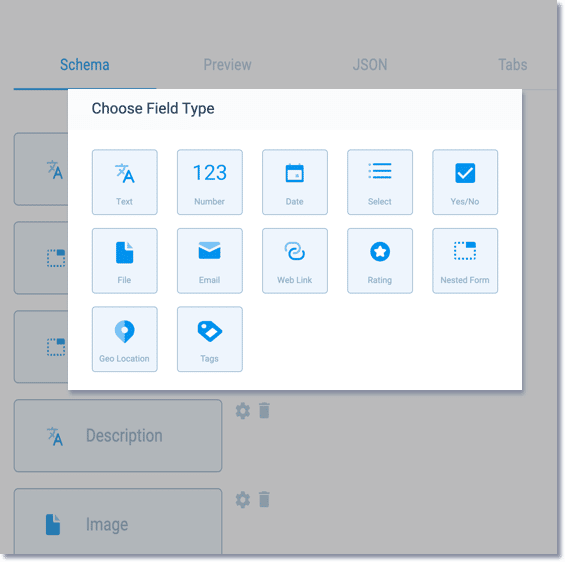Pick the Date field type

(295, 182)
